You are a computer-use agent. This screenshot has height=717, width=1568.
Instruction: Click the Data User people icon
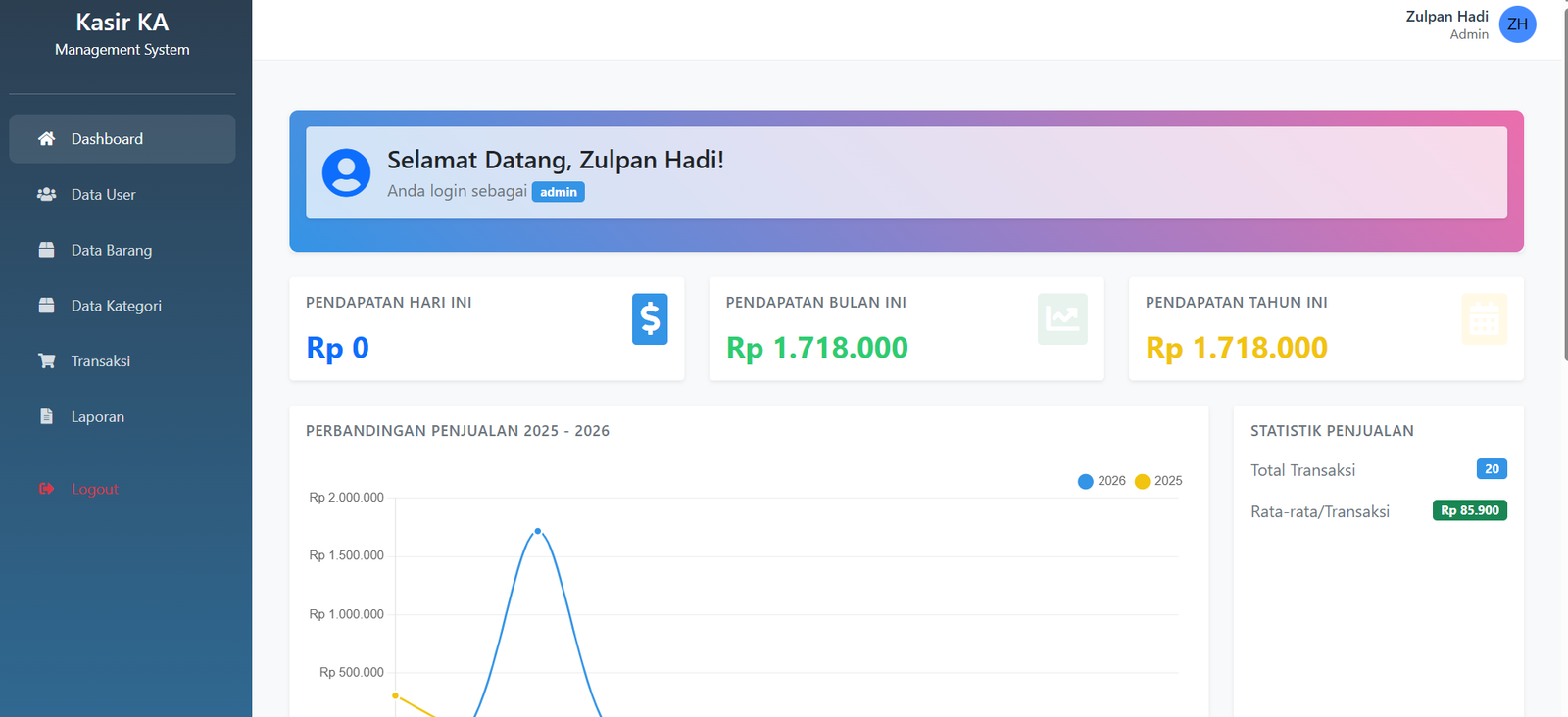[46, 195]
